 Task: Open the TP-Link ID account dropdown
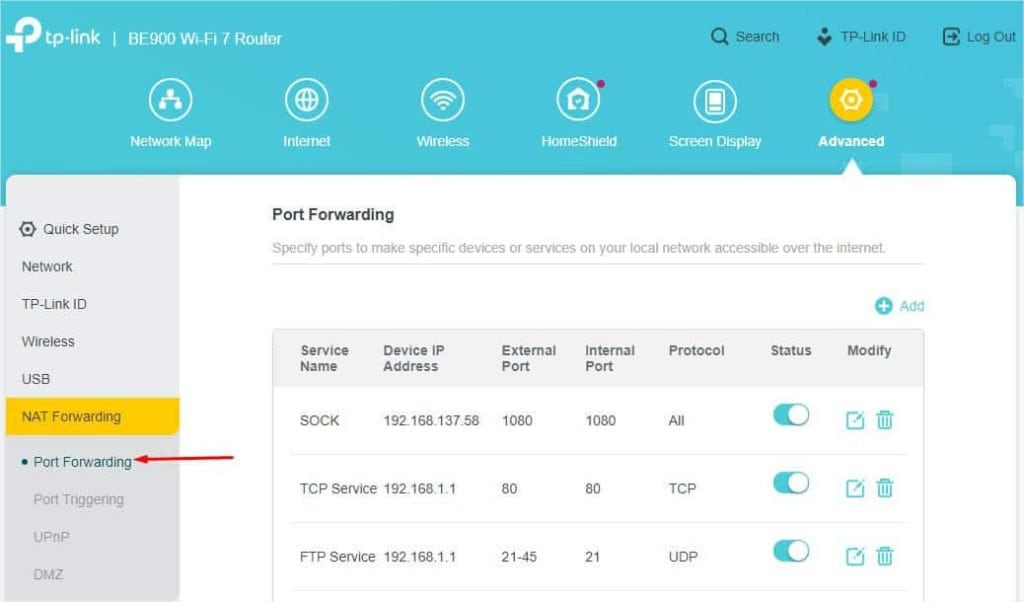(862, 36)
